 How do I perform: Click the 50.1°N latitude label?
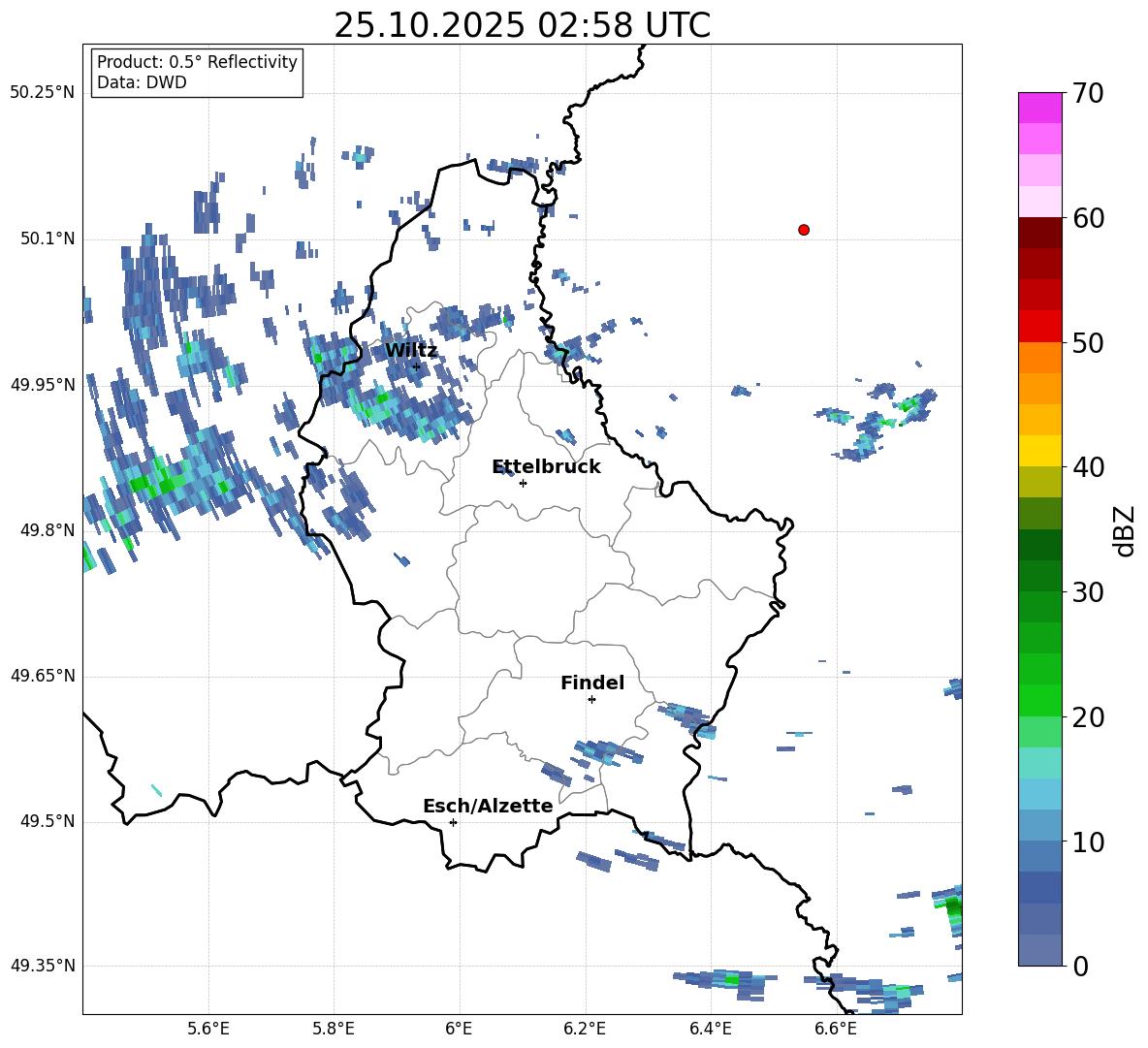47,239
